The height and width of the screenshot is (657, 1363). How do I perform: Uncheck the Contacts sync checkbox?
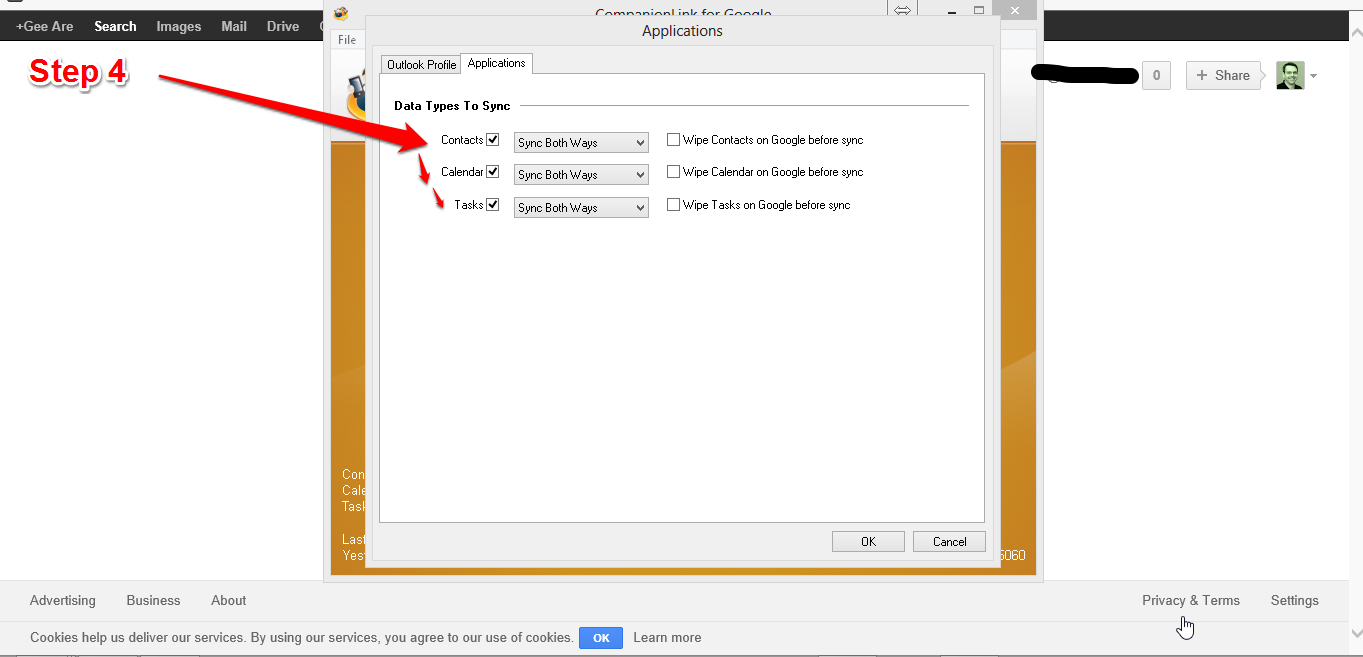(x=492, y=140)
